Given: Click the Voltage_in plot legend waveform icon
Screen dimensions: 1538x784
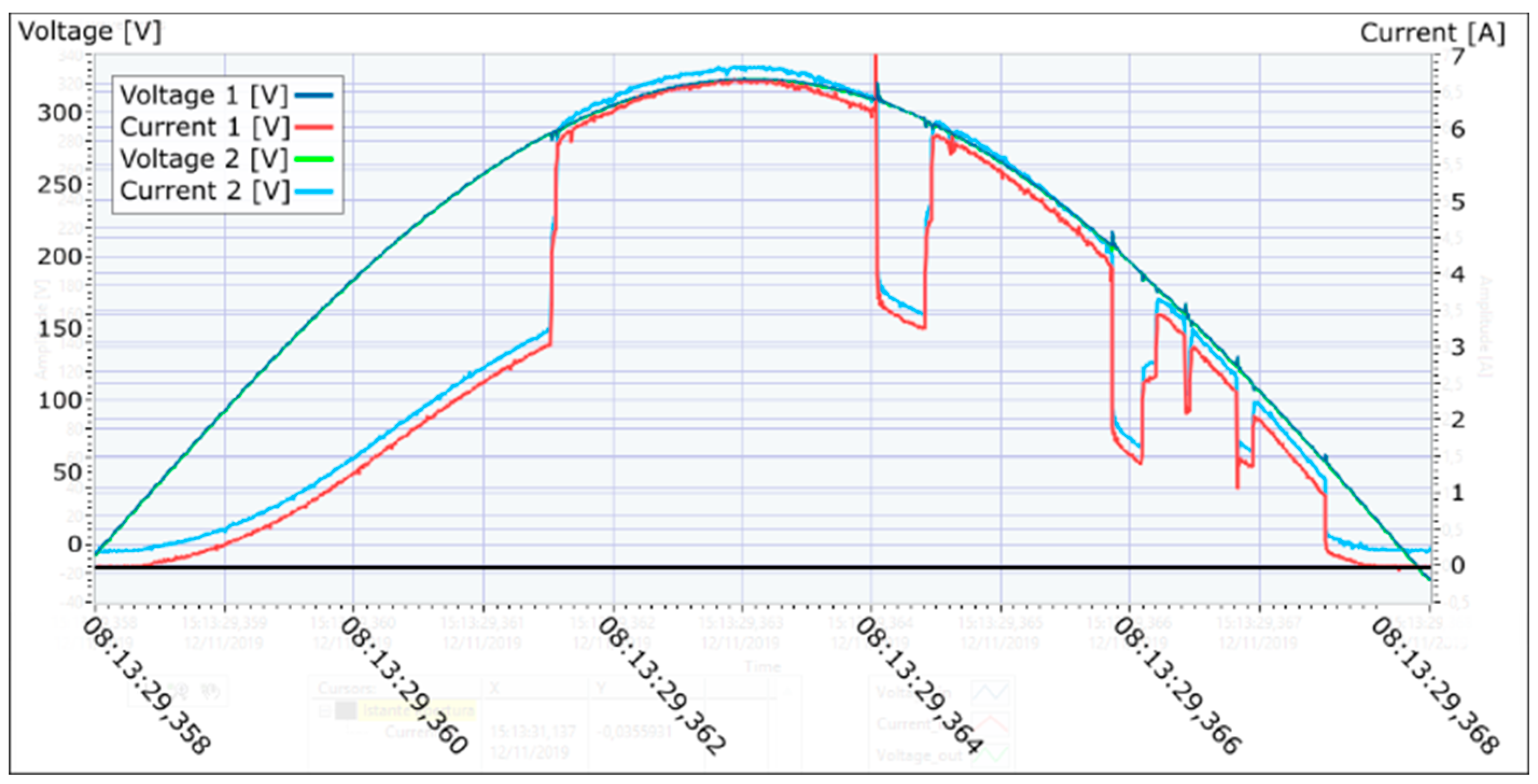Looking at the screenshot, I should coord(990,693).
